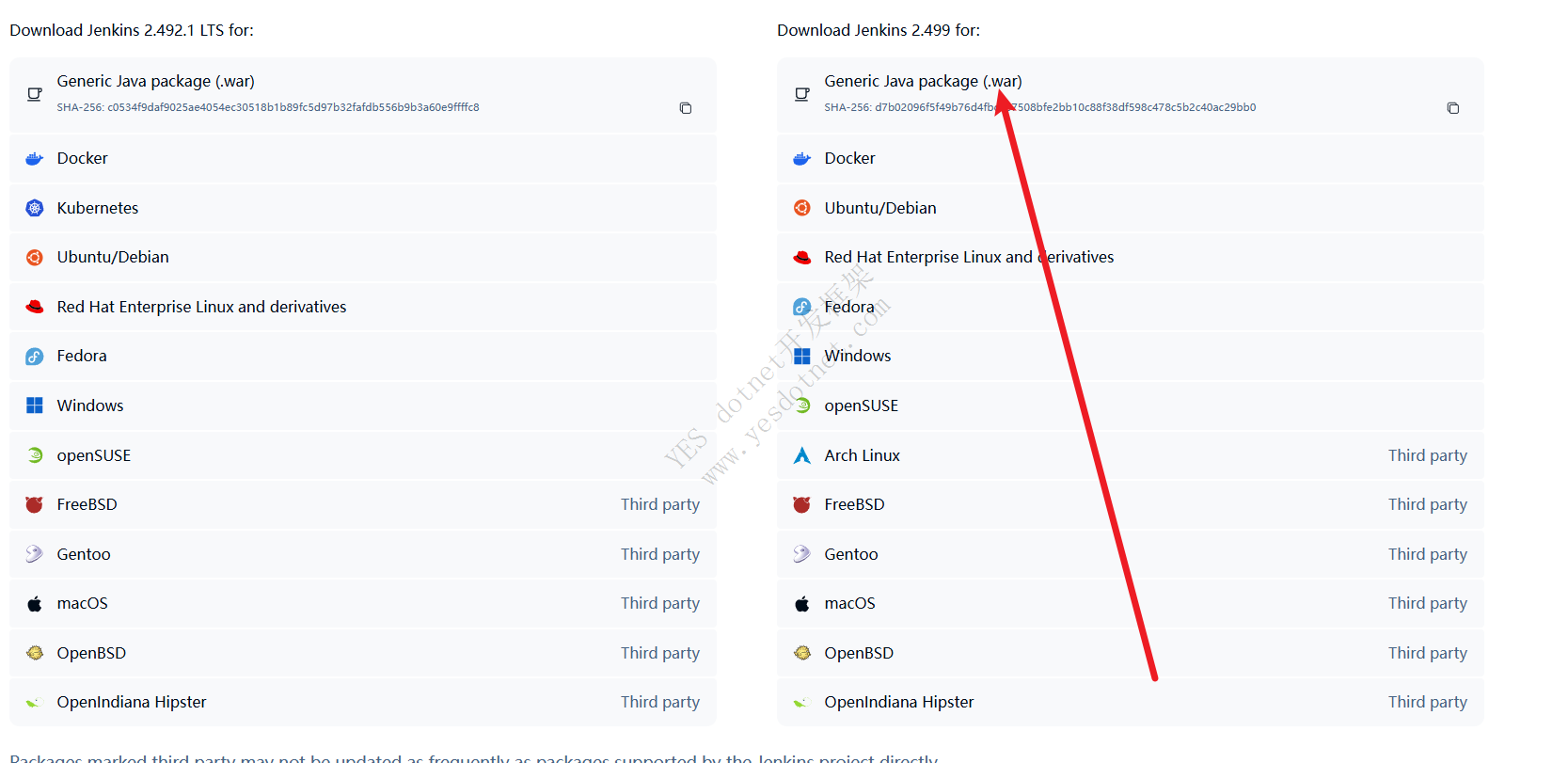Open weekly 2.499 openSUSE link
Viewport: 1568px width, 763px height.
coord(1131,405)
